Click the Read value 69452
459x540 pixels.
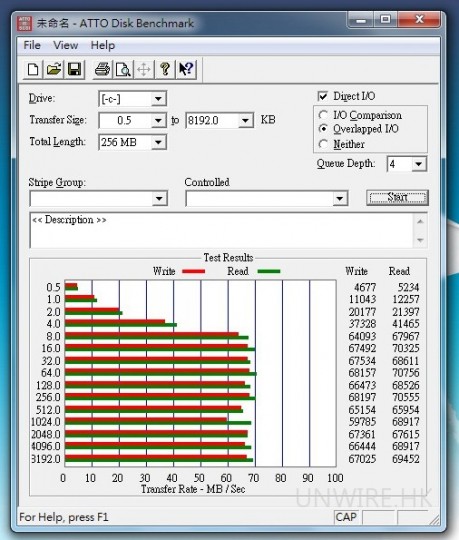406,459
